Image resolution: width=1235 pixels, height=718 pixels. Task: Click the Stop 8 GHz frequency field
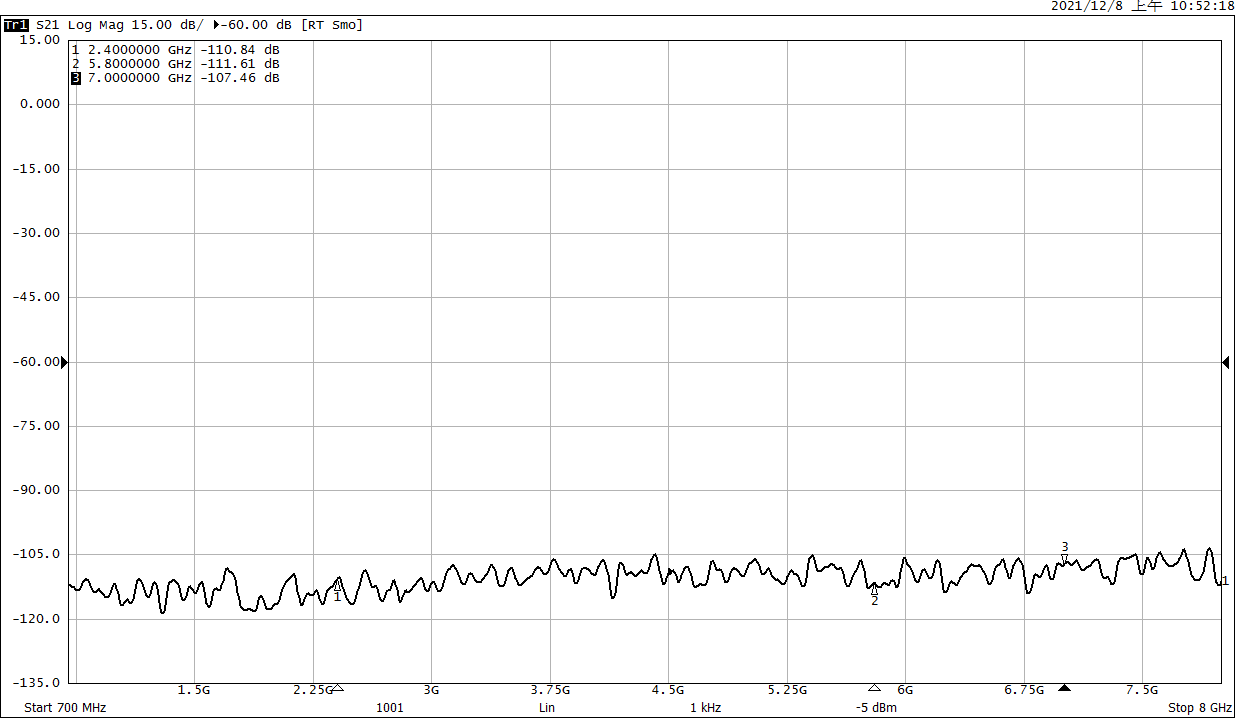point(1199,708)
